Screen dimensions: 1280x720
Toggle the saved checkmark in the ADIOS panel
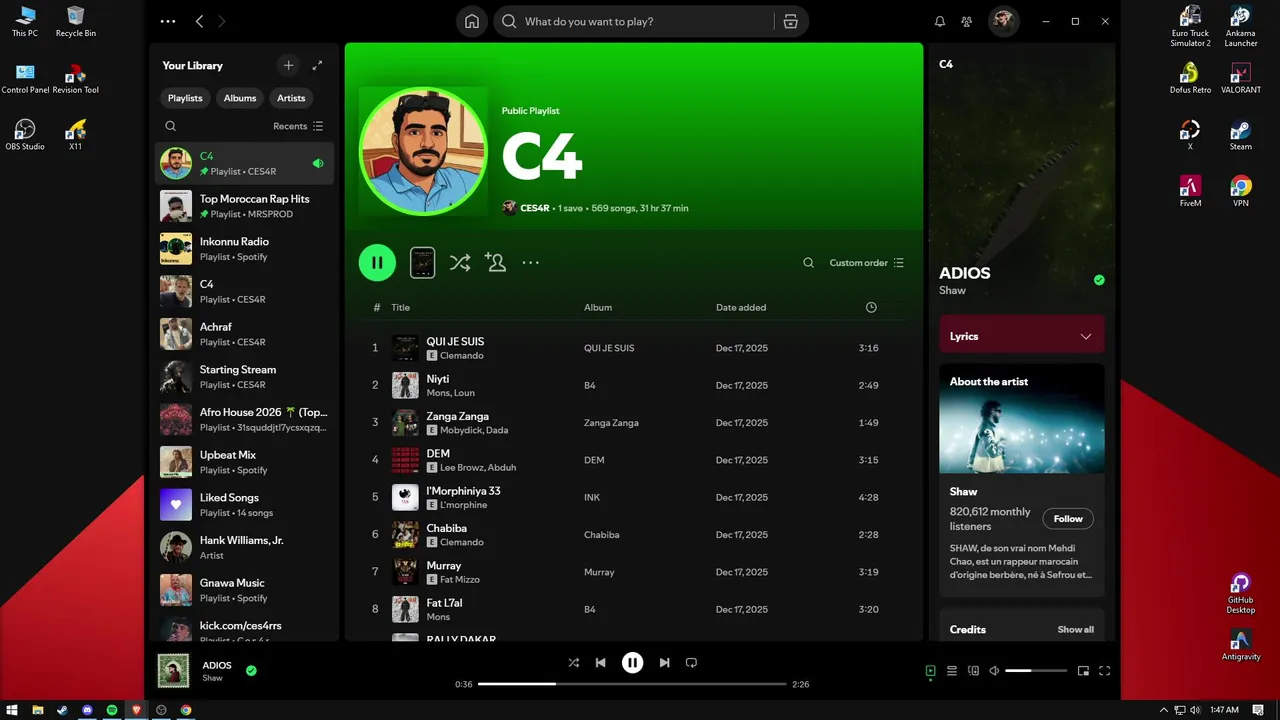(x=1099, y=280)
